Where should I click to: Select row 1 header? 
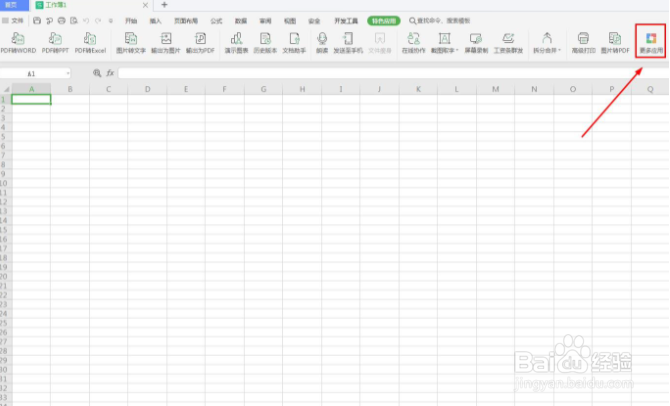4,99
